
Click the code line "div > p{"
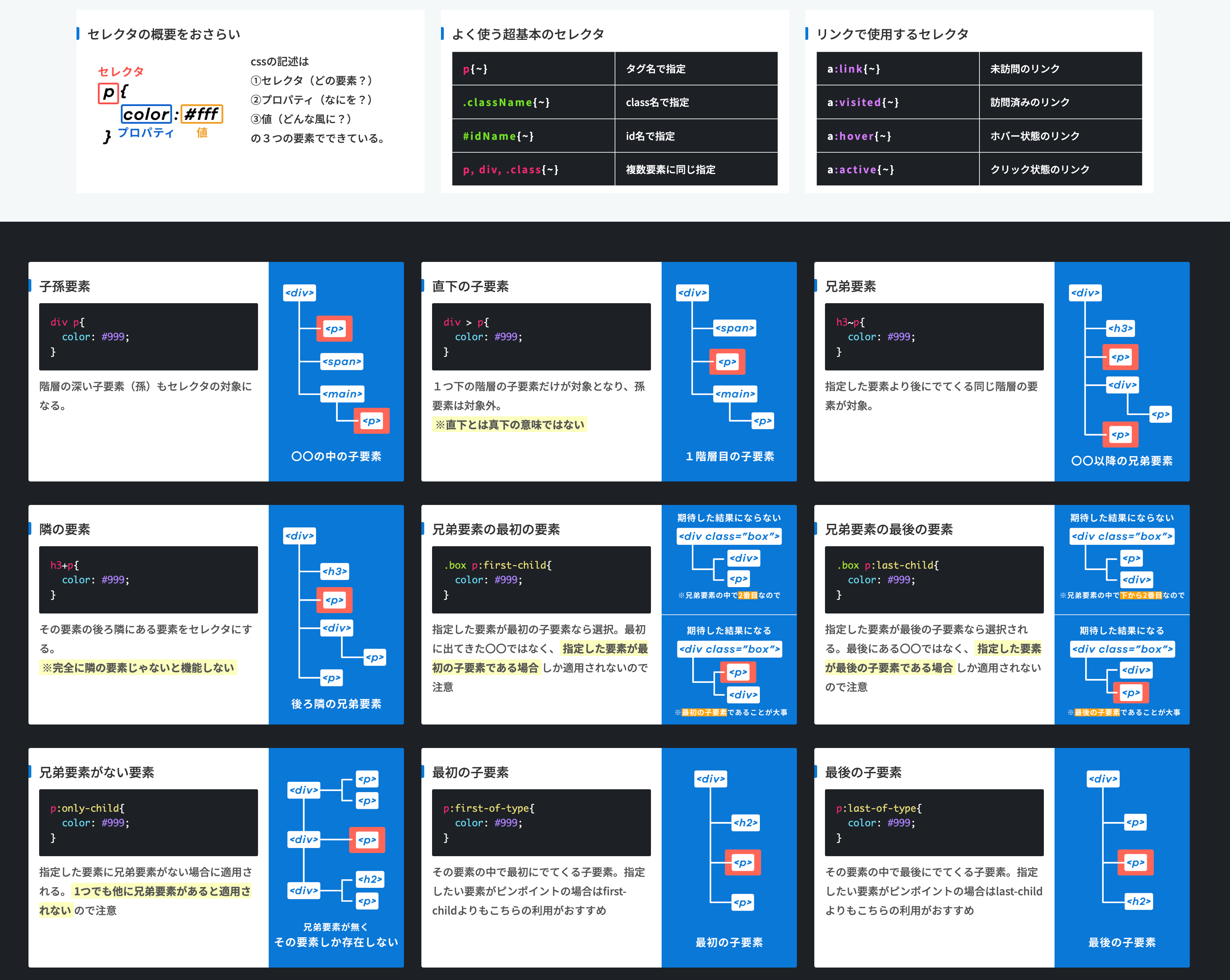[x=466, y=322]
